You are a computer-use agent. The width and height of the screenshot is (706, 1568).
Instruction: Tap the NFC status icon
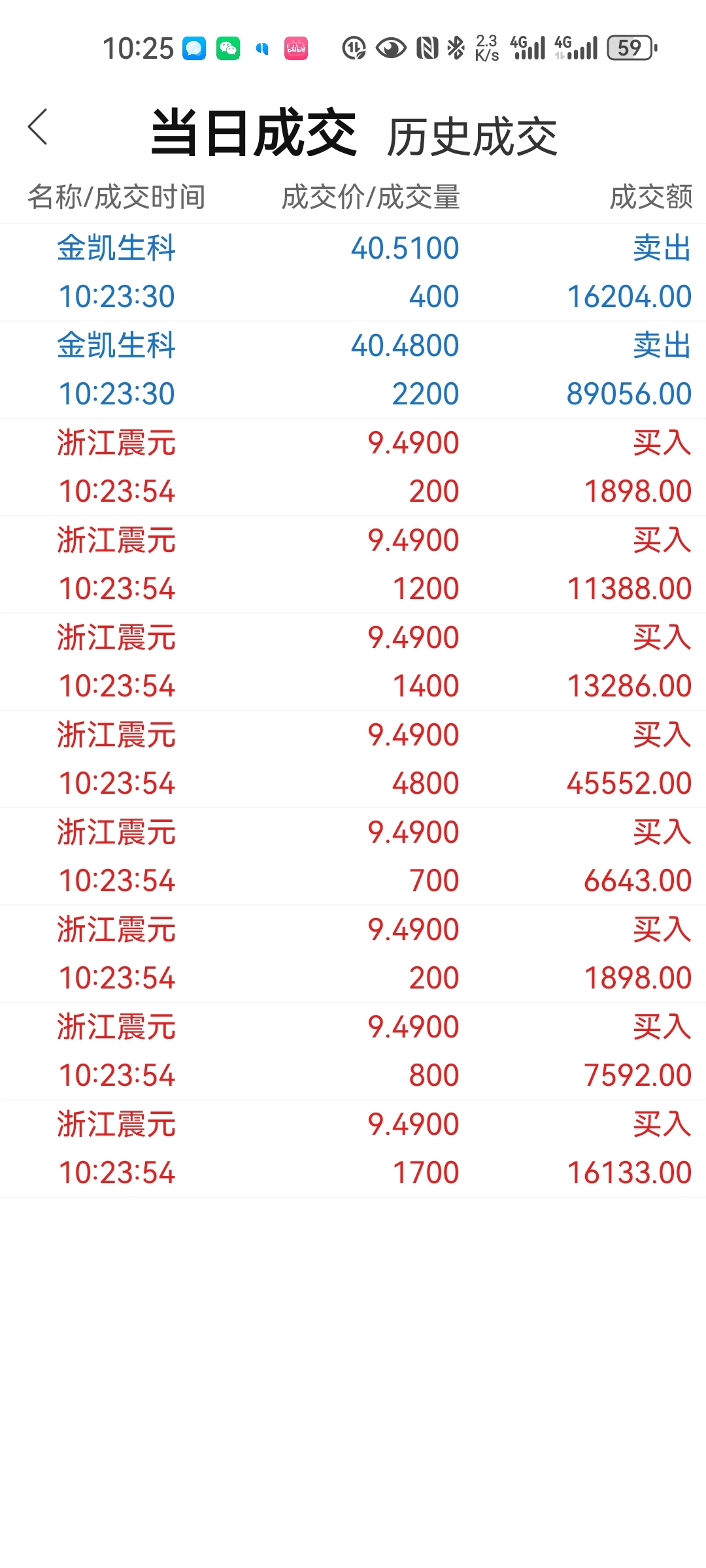pos(428,48)
